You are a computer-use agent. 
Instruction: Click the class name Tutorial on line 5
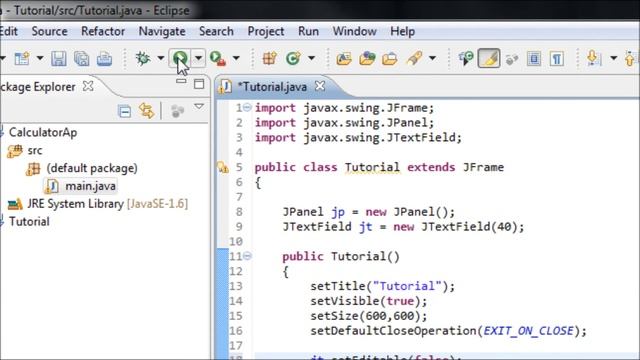tap(372, 167)
